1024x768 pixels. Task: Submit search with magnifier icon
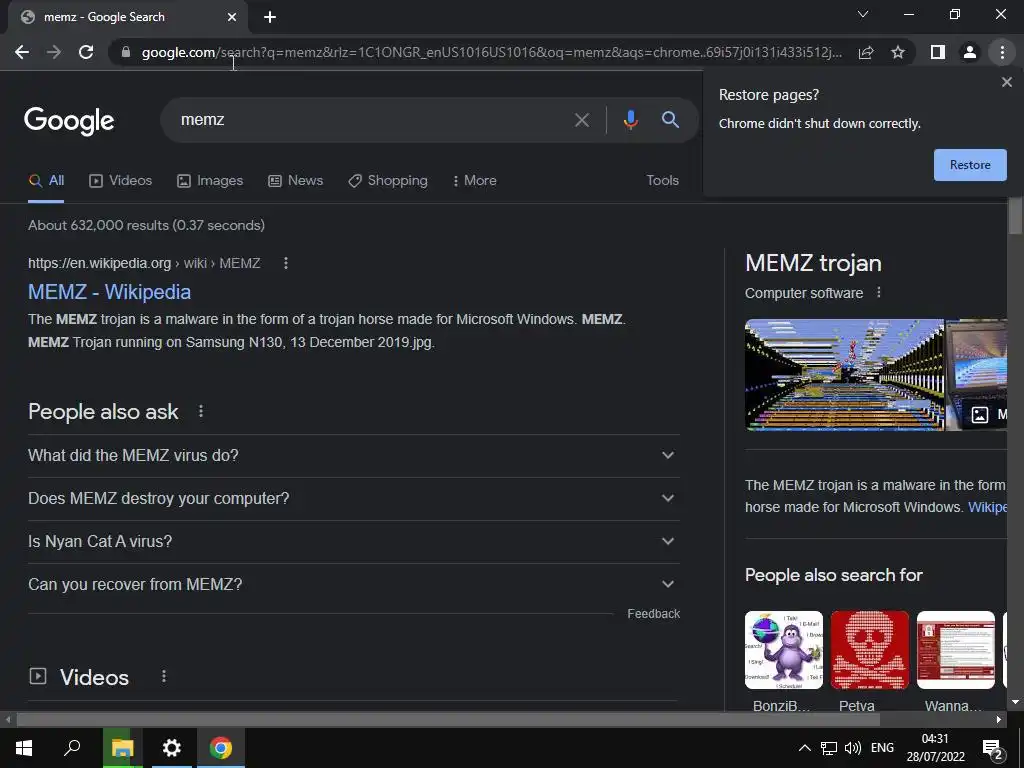[x=670, y=120]
